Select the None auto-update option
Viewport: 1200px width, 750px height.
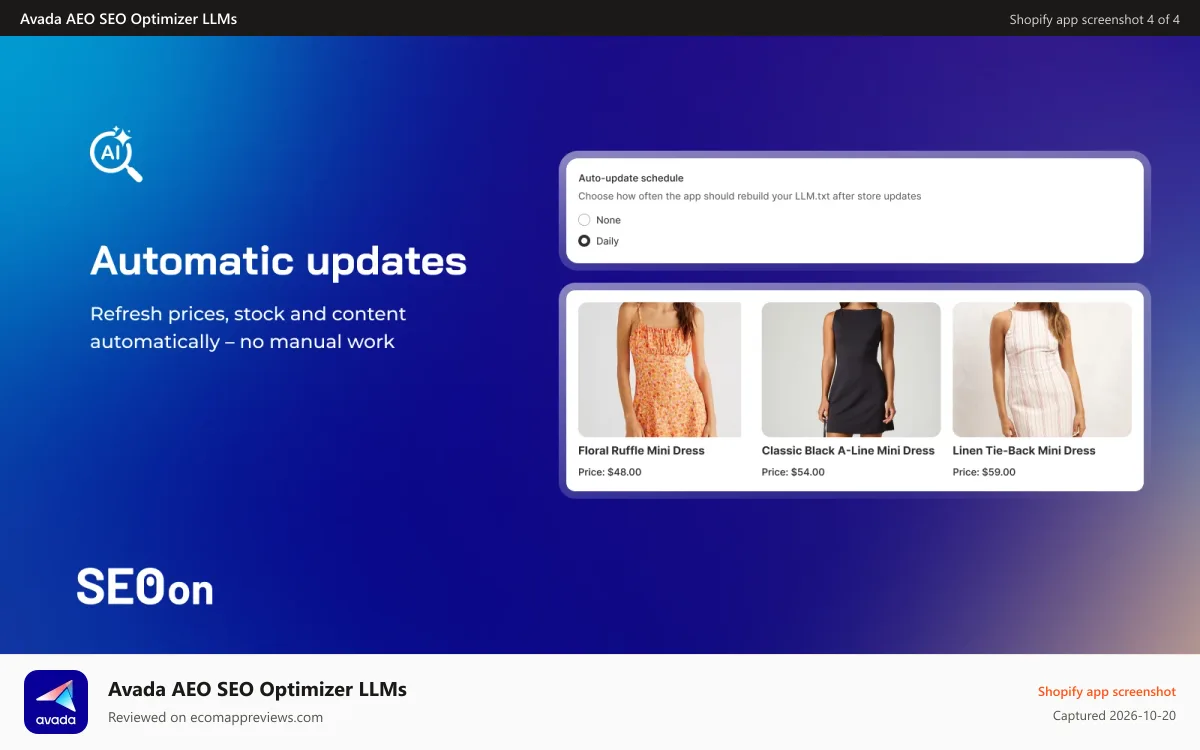point(584,220)
